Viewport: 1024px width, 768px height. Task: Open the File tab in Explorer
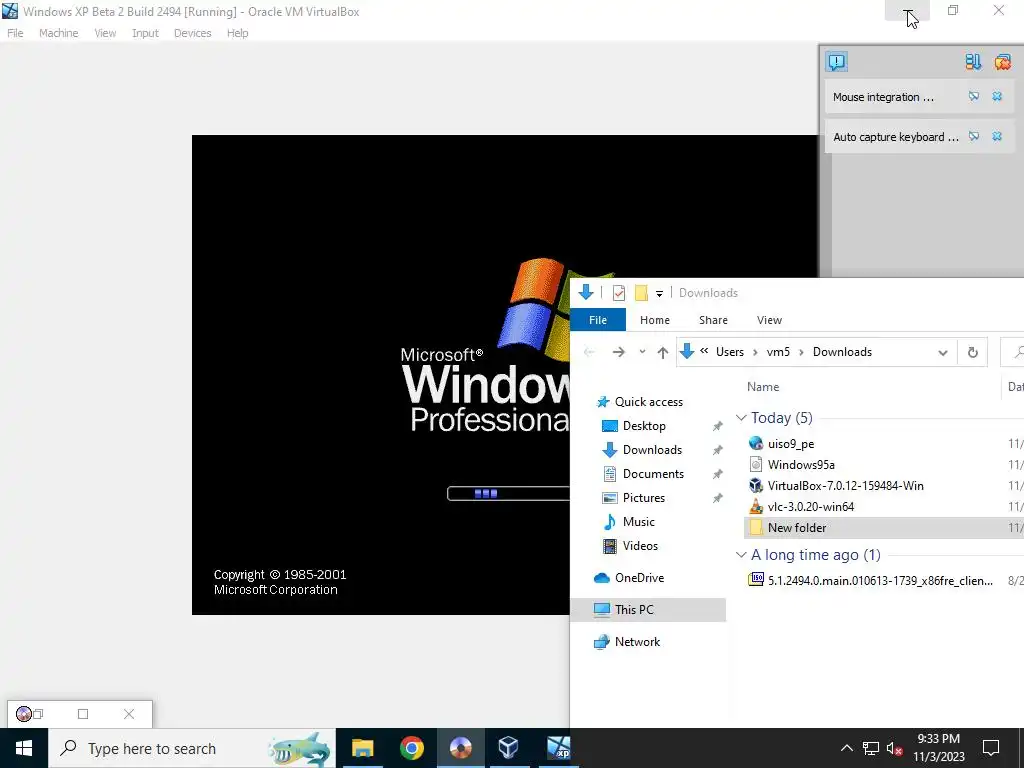point(598,320)
